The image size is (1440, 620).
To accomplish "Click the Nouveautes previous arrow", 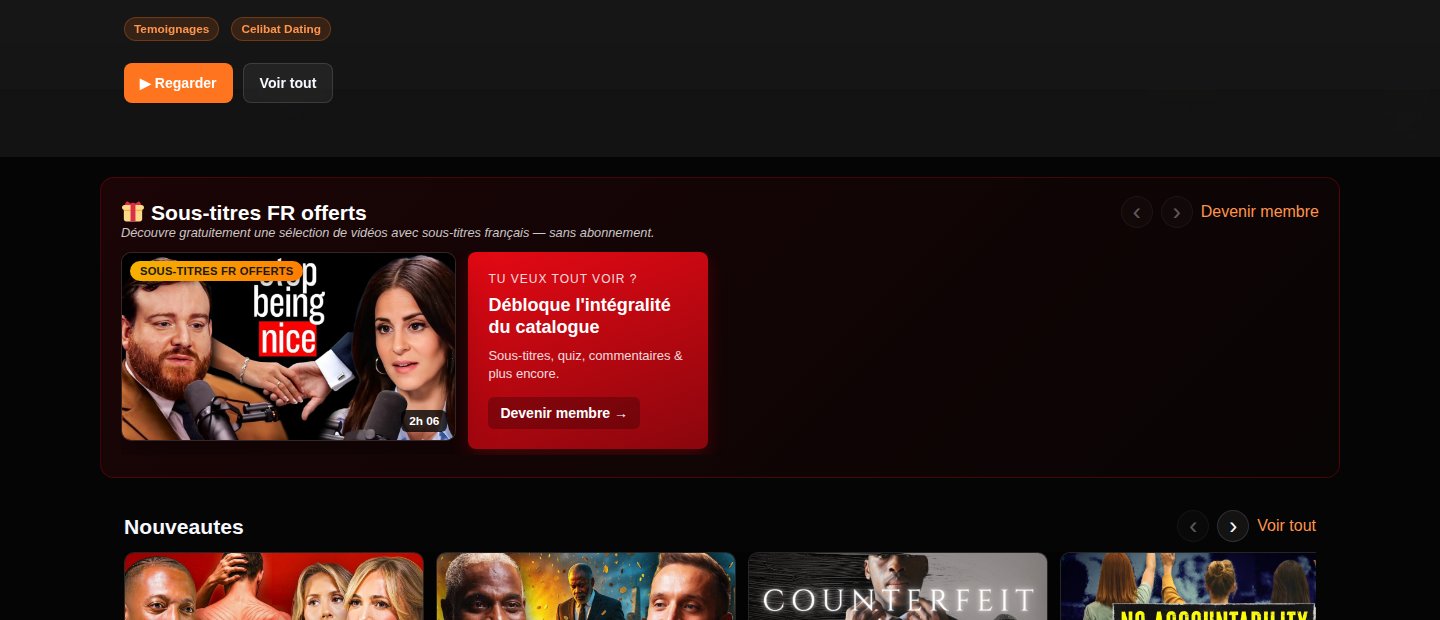I will [x=1193, y=526].
